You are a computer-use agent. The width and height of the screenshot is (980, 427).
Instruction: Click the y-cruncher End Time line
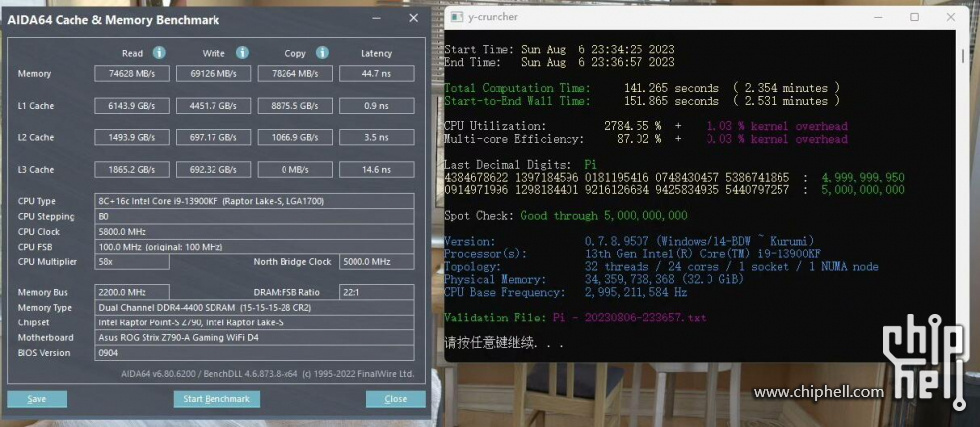tap(559, 62)
